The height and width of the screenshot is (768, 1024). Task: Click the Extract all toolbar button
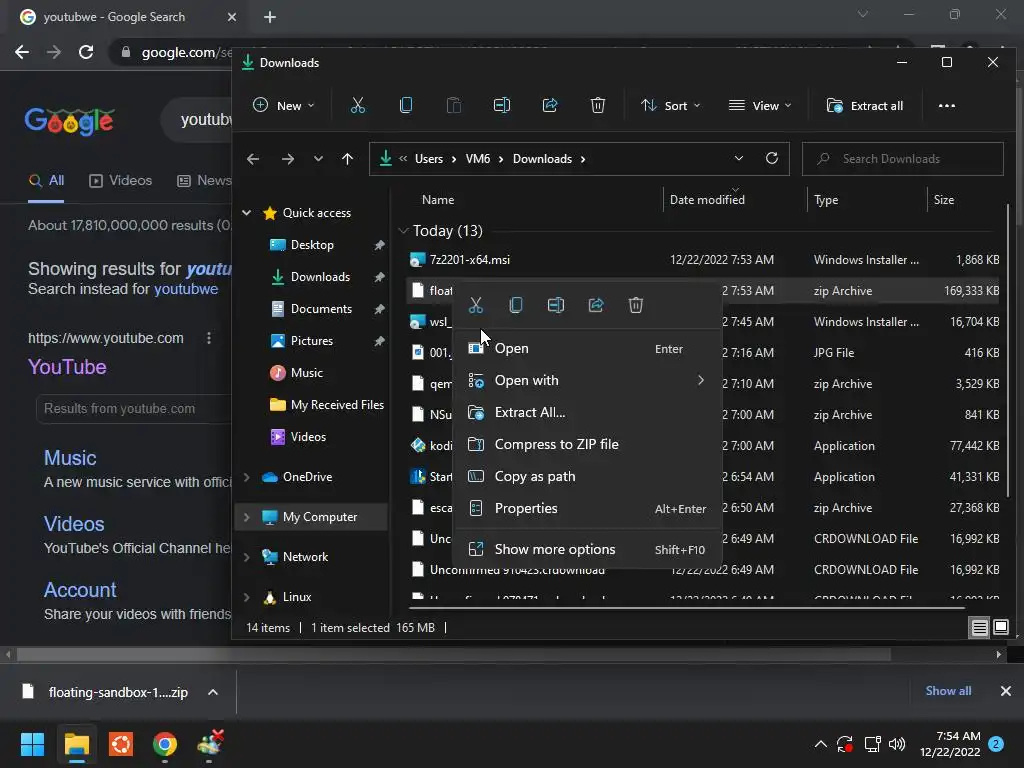865,106
